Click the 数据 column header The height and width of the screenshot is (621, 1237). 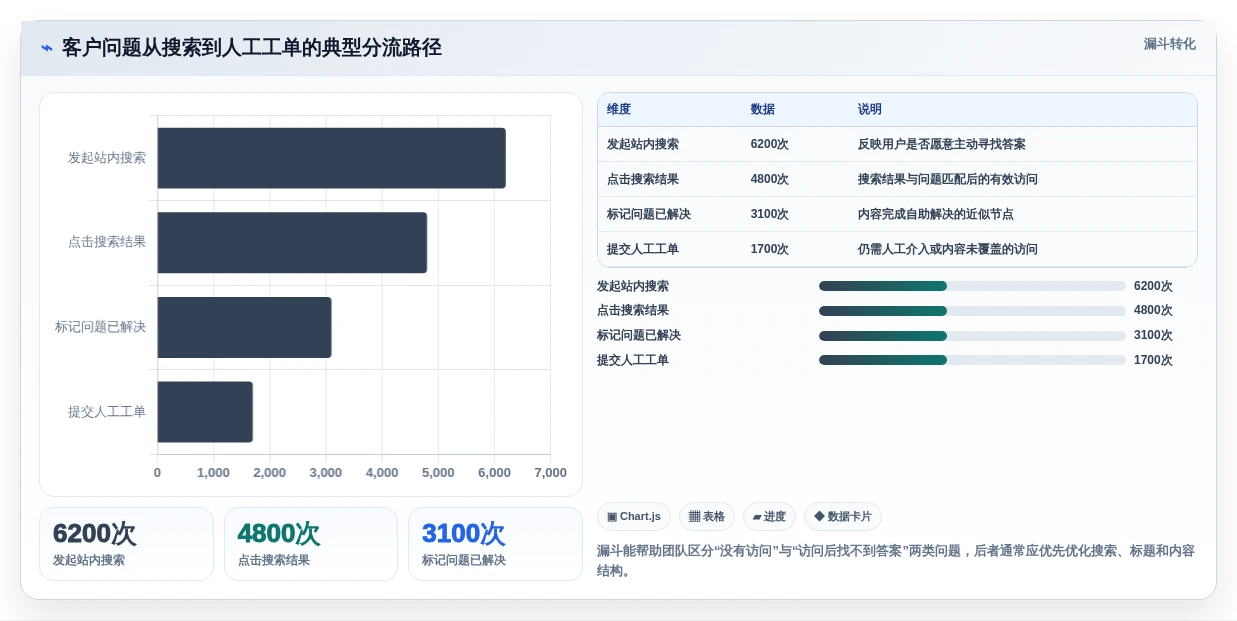(x=763, y=109)
